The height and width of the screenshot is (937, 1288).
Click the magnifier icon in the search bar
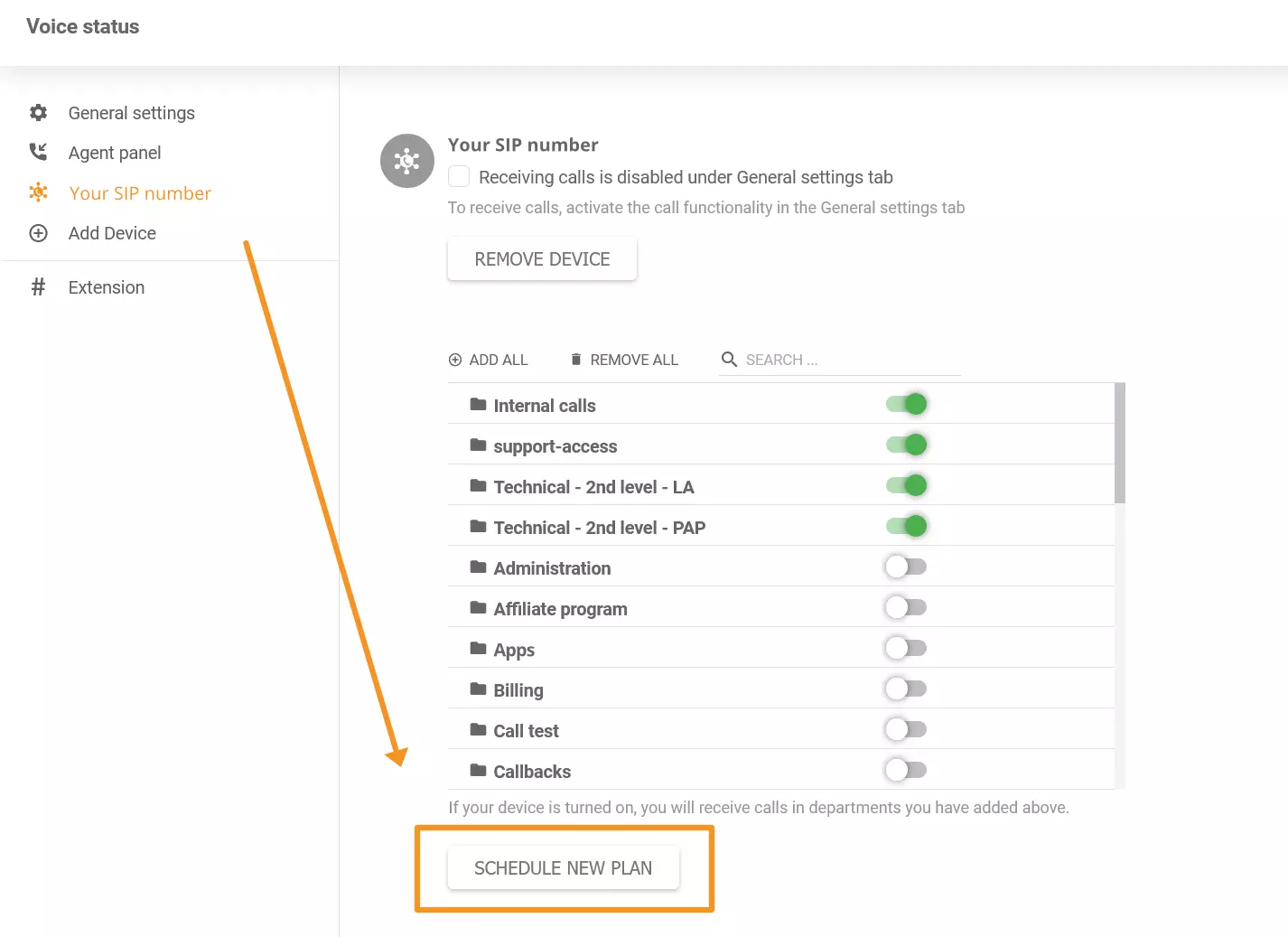coord(729,359)
